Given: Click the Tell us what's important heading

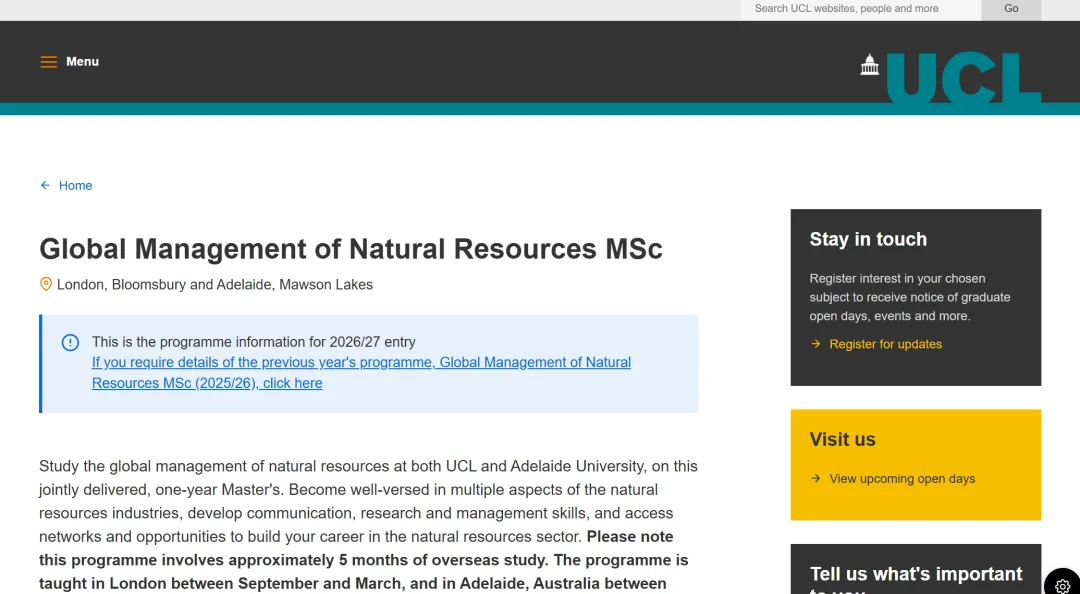Looking at the screenshot, I should [915, 574].
